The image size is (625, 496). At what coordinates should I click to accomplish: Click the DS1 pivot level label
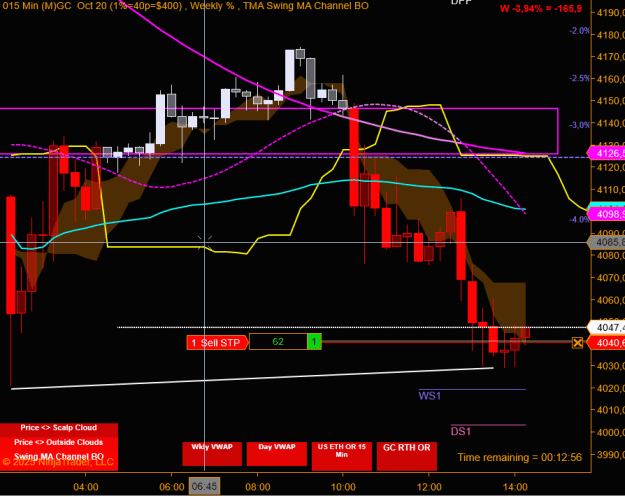tap(461, 431)
